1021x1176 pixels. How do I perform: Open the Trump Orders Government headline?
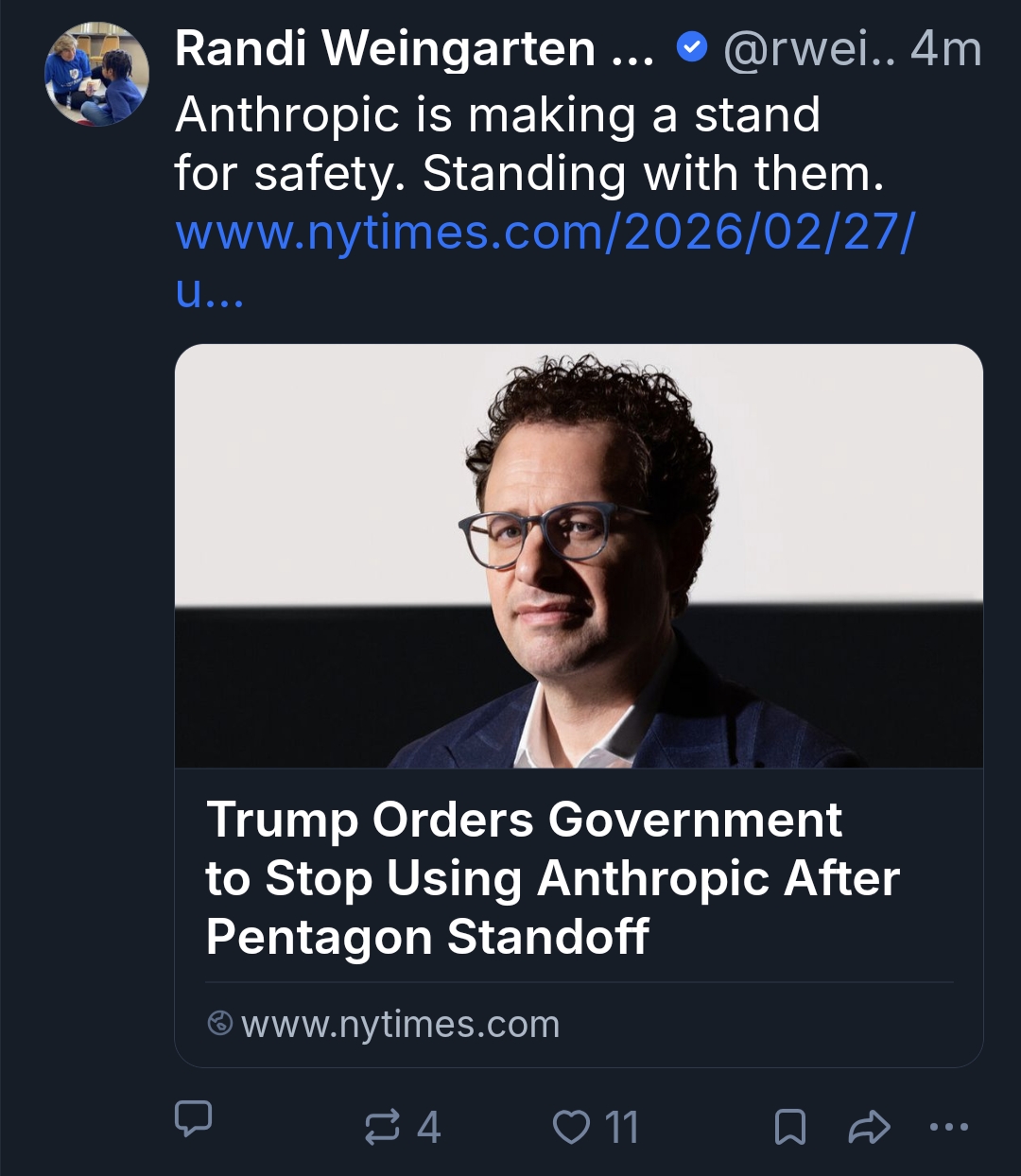552,877
